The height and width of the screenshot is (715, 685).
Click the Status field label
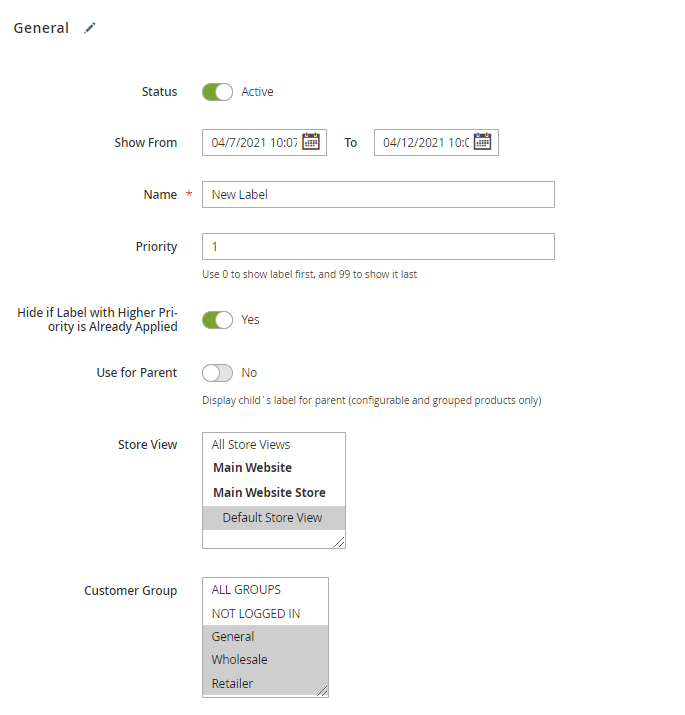coord(159,92)
